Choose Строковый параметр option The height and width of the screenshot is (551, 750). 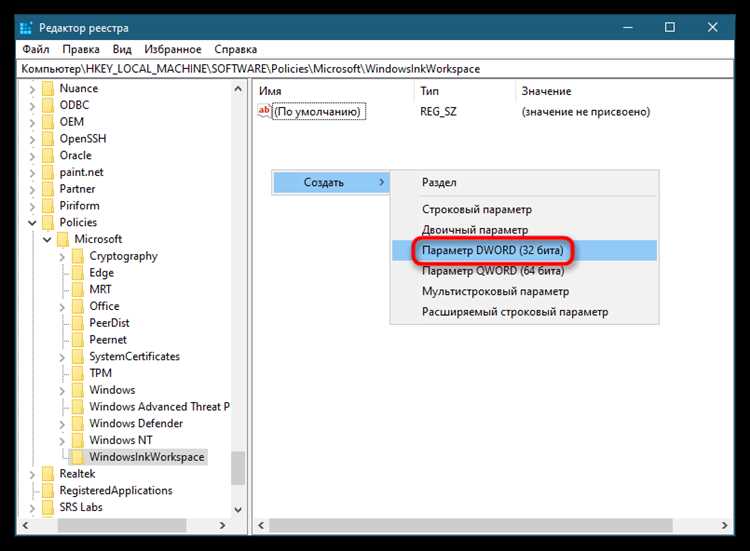coord(524,209)
